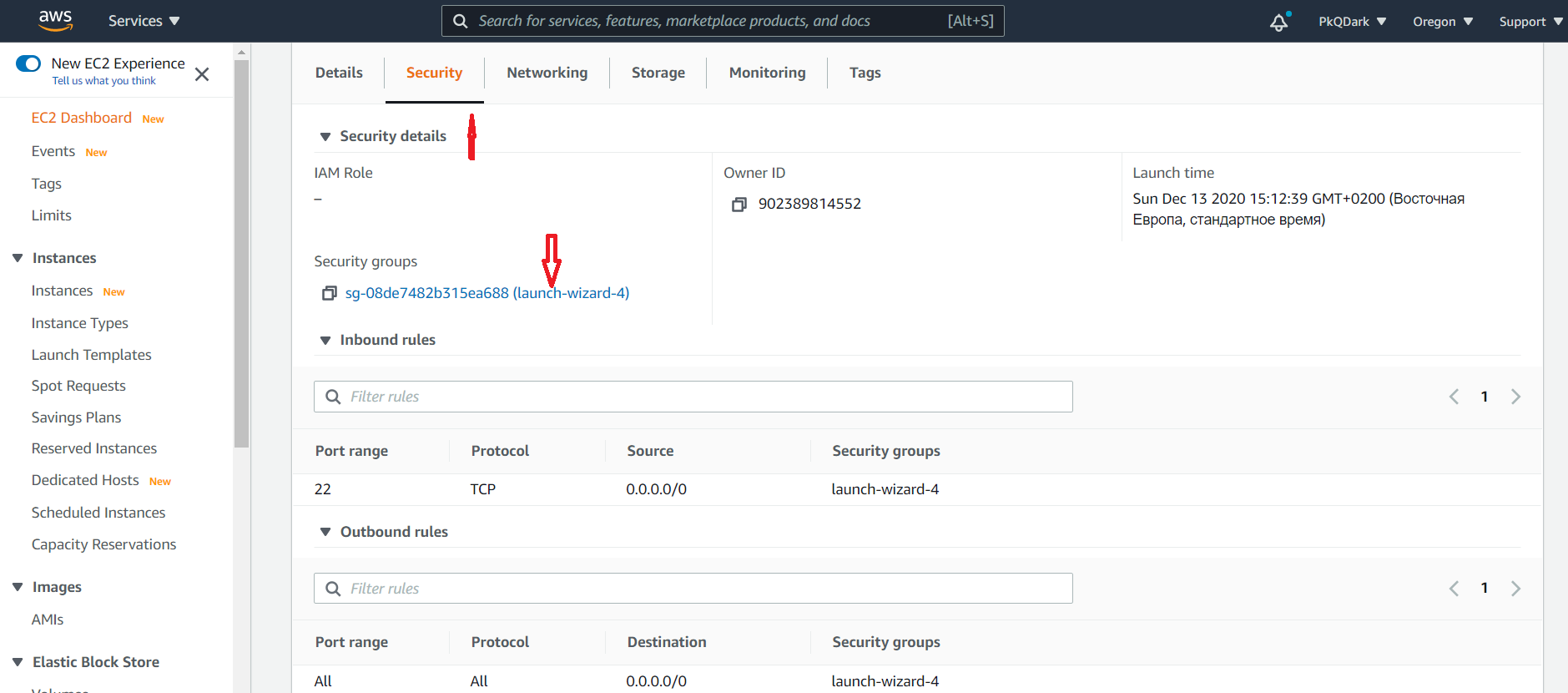This screenshot has height=693, width=1568.
Task: Go to next page of outbound rules
Action: [x=1515, y=589]
